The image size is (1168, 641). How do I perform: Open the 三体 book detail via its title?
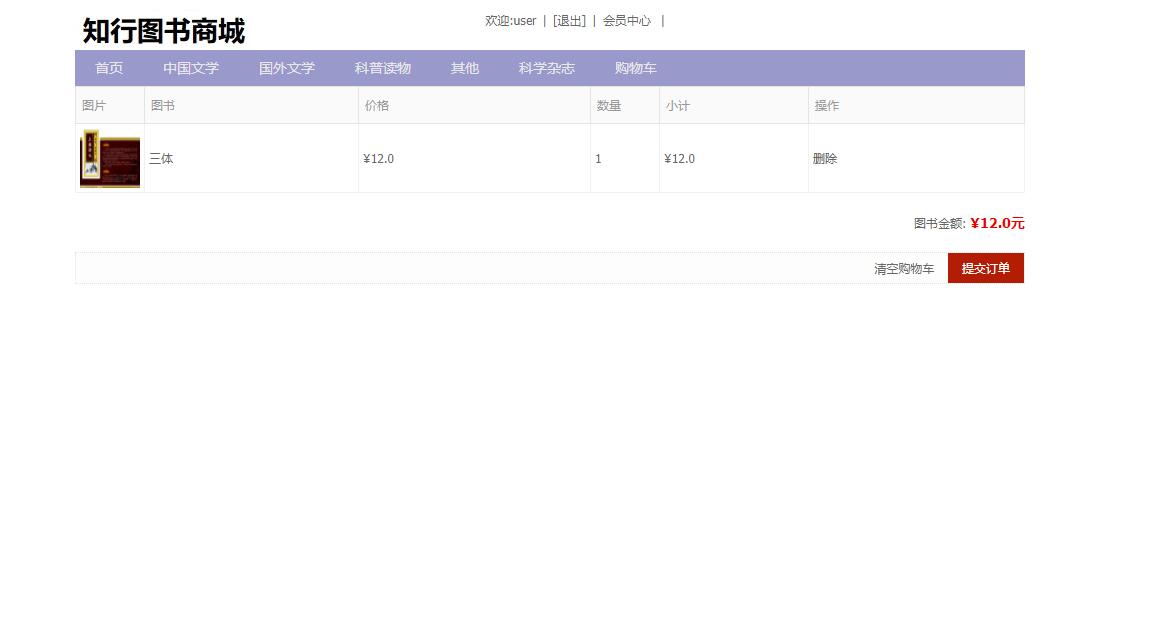click(x=161, y=158)
